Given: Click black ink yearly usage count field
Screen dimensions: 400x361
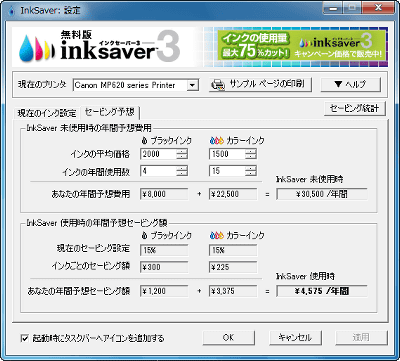Looking at the screenshot, I should pyautogui.click(x=158, y=171).
